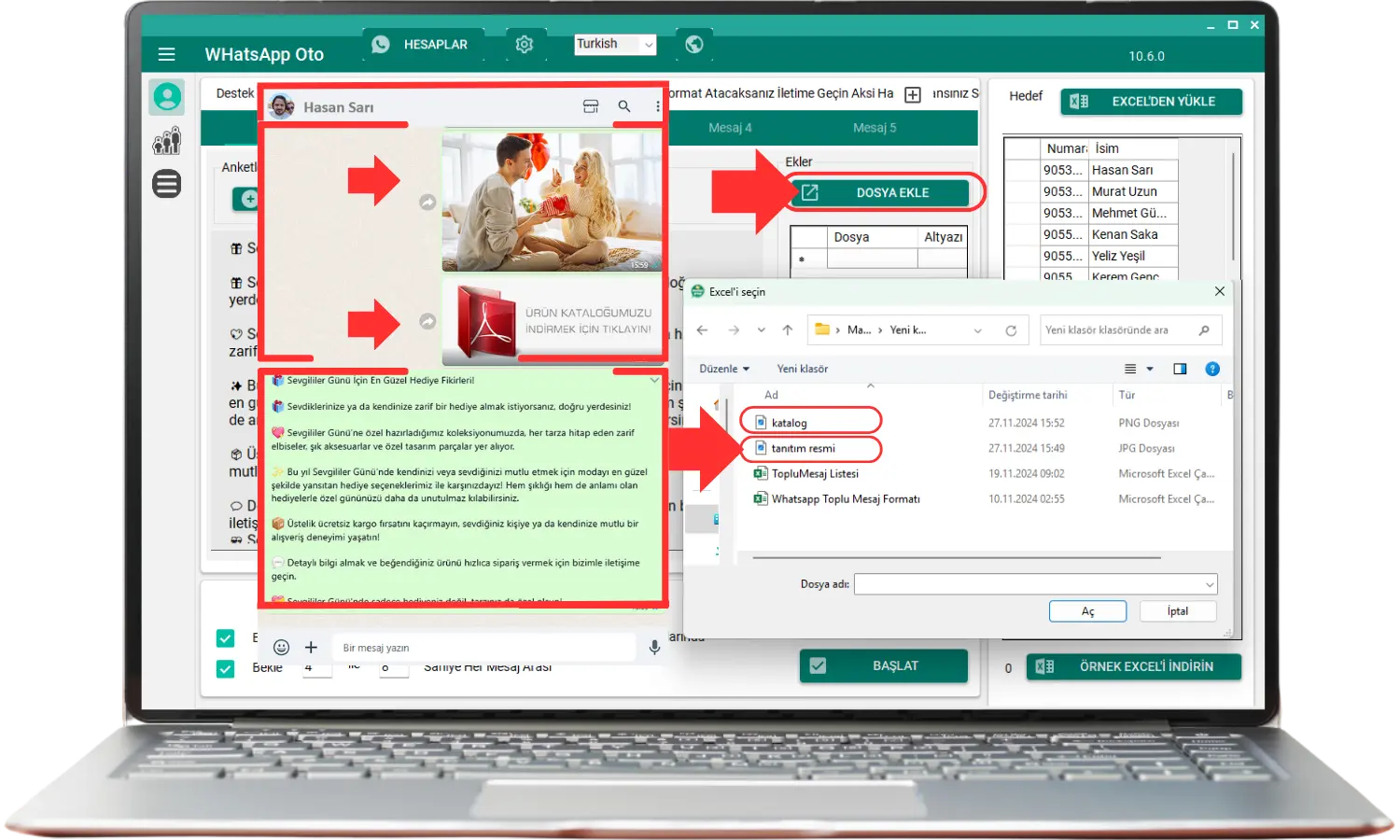This screenshot has width=1400, height=840.
Task: Expand the green message options chevron
Action: click(654, 380)
